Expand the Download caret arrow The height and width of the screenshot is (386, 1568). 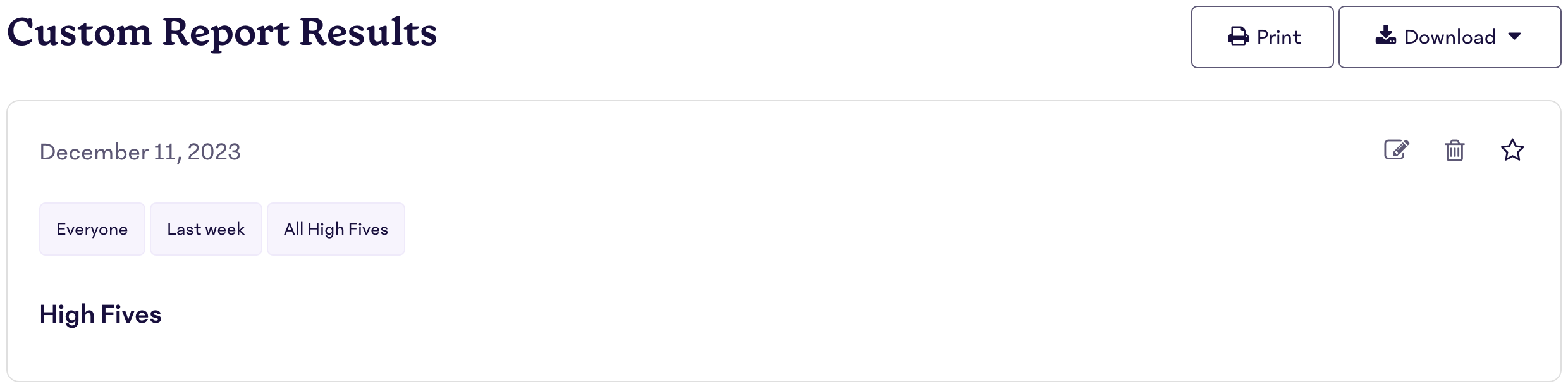1514,37
